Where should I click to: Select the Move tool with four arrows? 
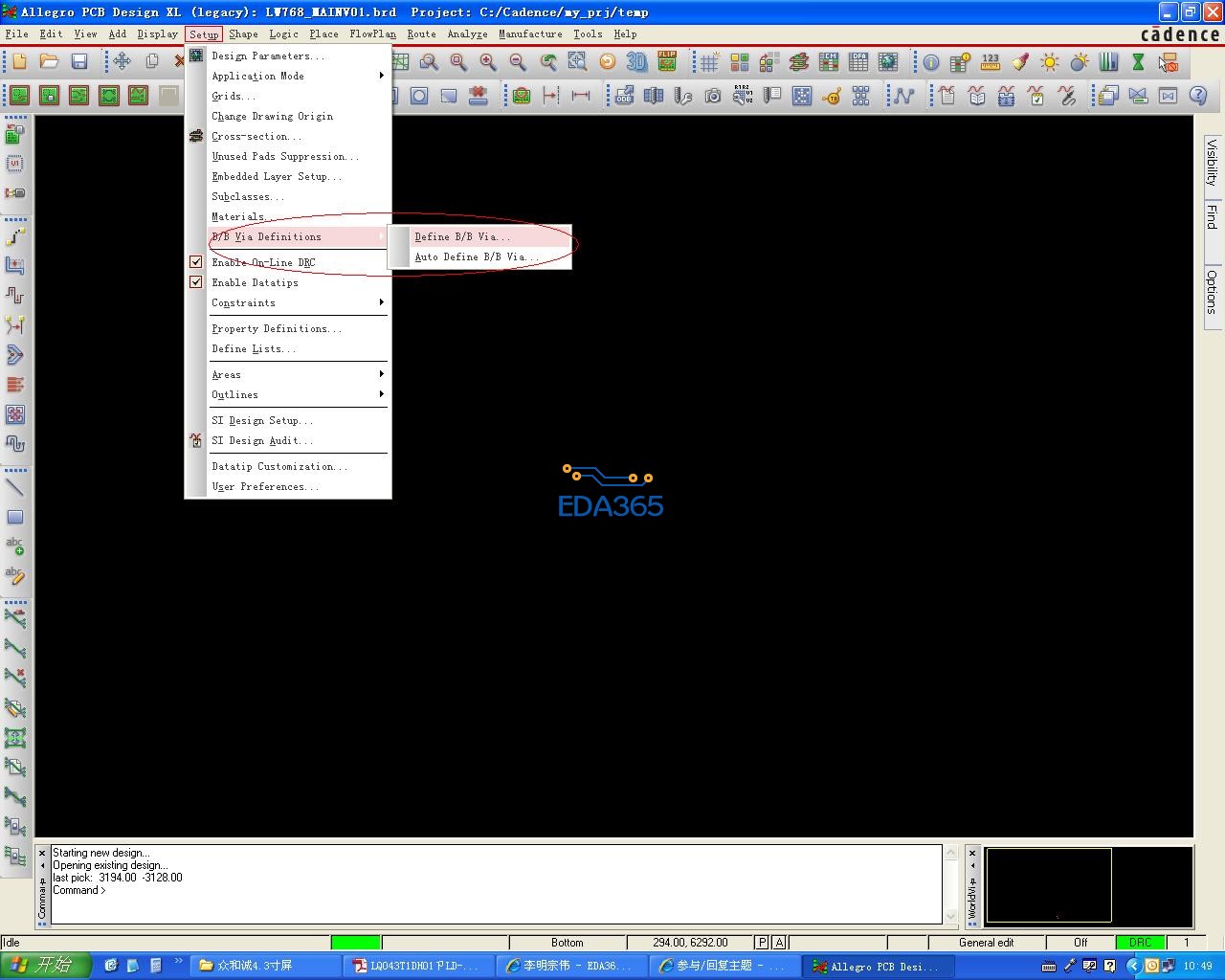[x=122, y=62]
